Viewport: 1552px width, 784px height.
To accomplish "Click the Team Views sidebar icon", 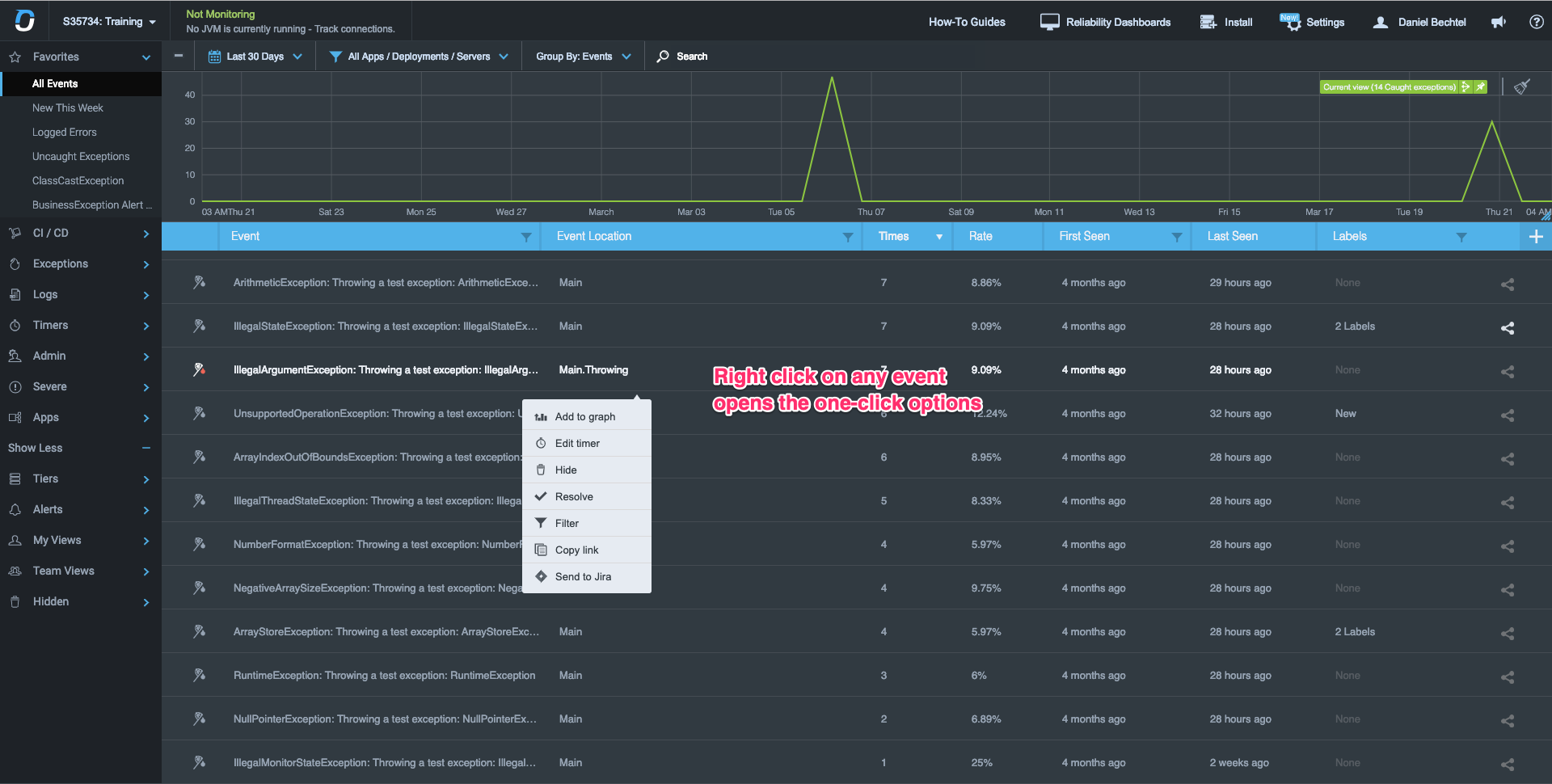I will click(x=15, y=571).
